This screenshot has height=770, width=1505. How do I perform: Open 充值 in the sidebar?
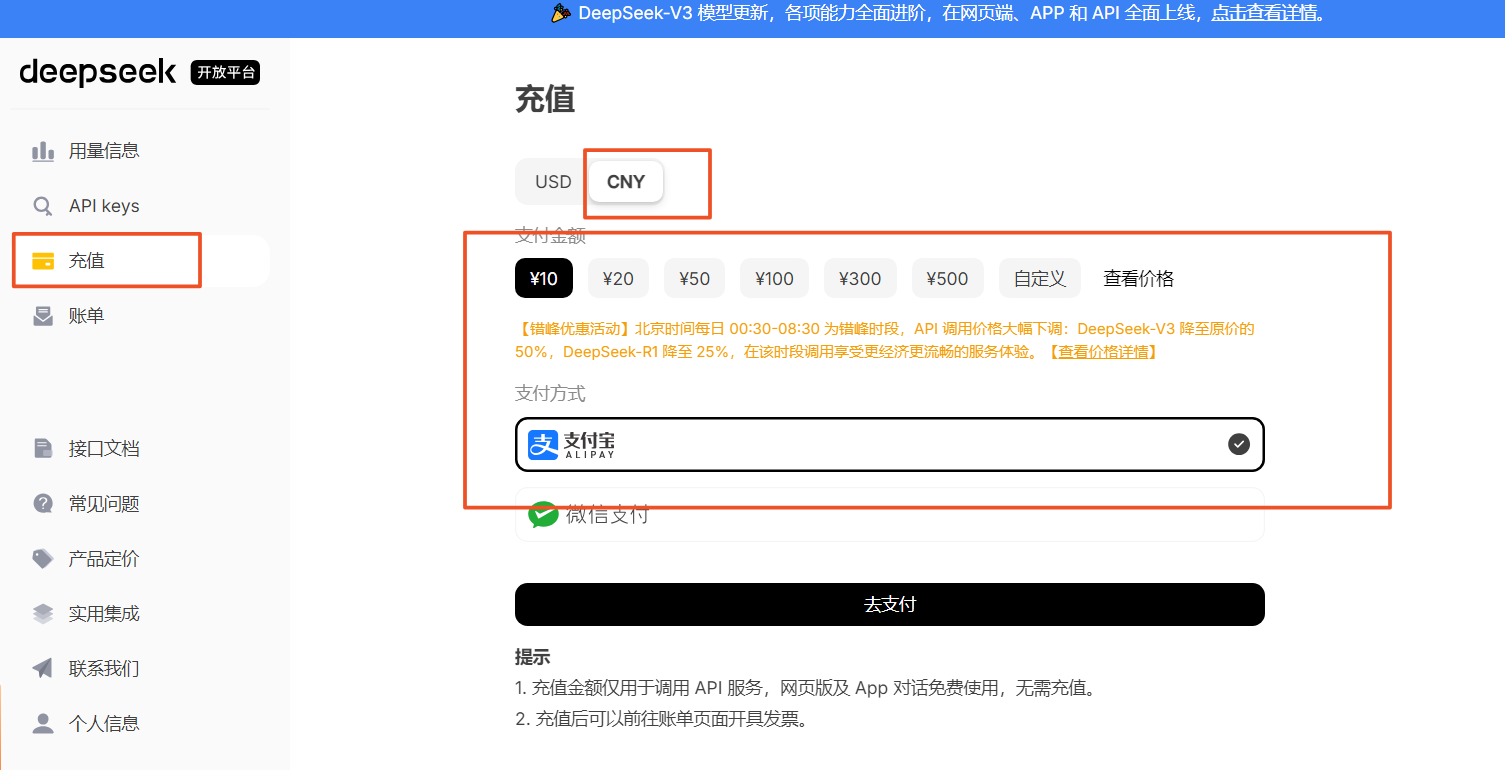point(141,261)
